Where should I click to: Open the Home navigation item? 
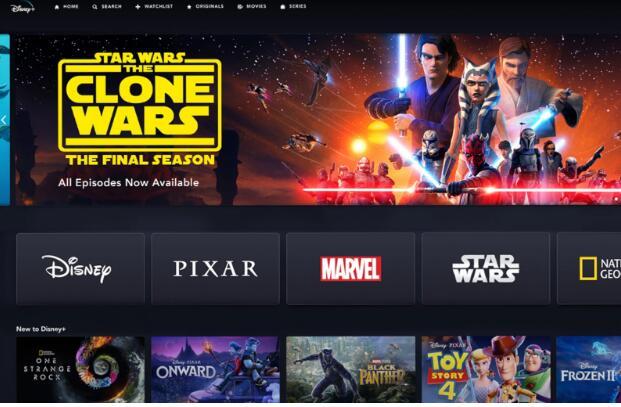click(x=66, y=7)
